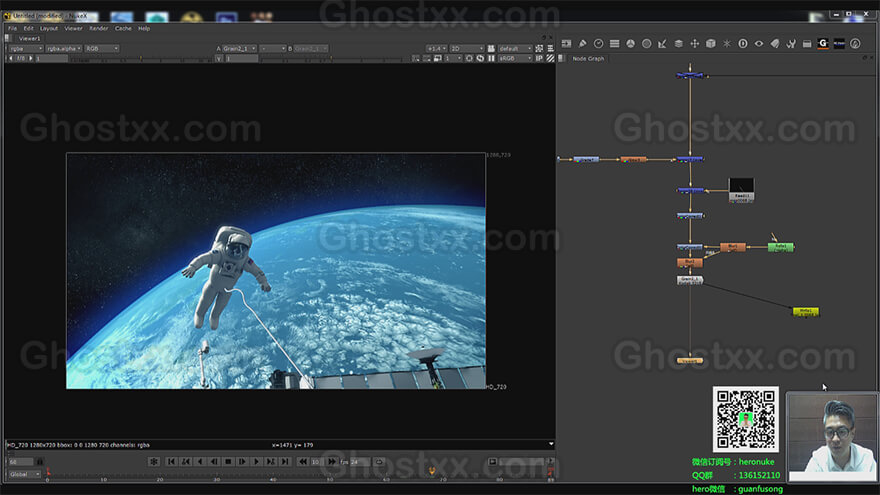Open the Edit menu
This screenshot has width=880, height=495.
coord(28,28)
